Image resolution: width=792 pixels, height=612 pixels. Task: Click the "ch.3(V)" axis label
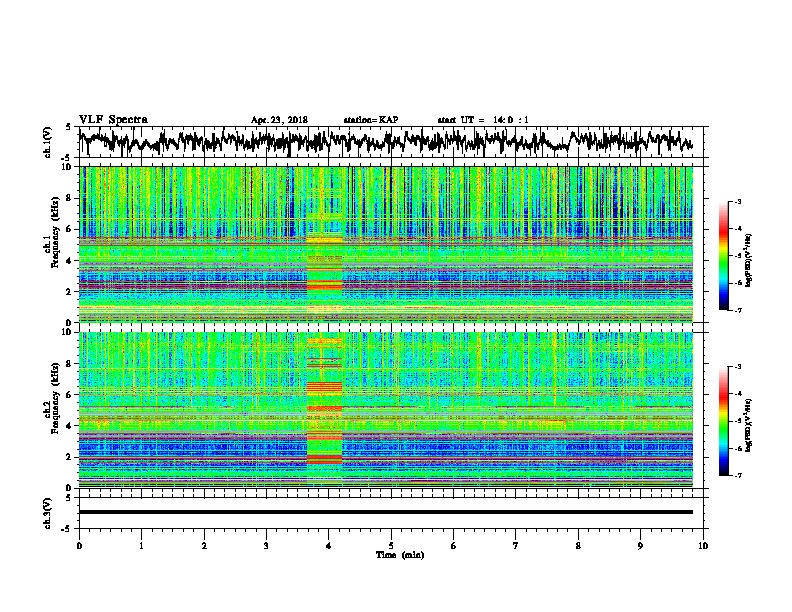tap(47, 513)
